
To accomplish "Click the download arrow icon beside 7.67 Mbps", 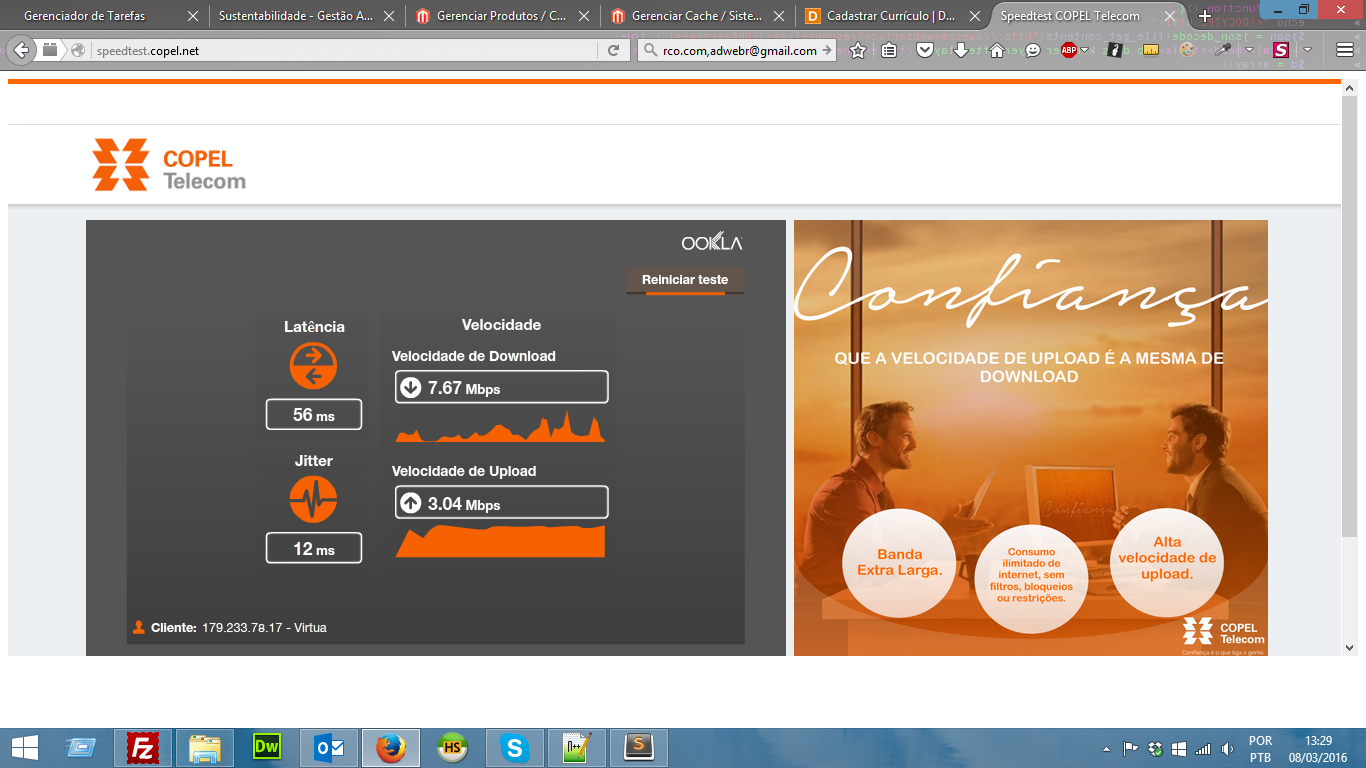I will click(x=410, y=387).
